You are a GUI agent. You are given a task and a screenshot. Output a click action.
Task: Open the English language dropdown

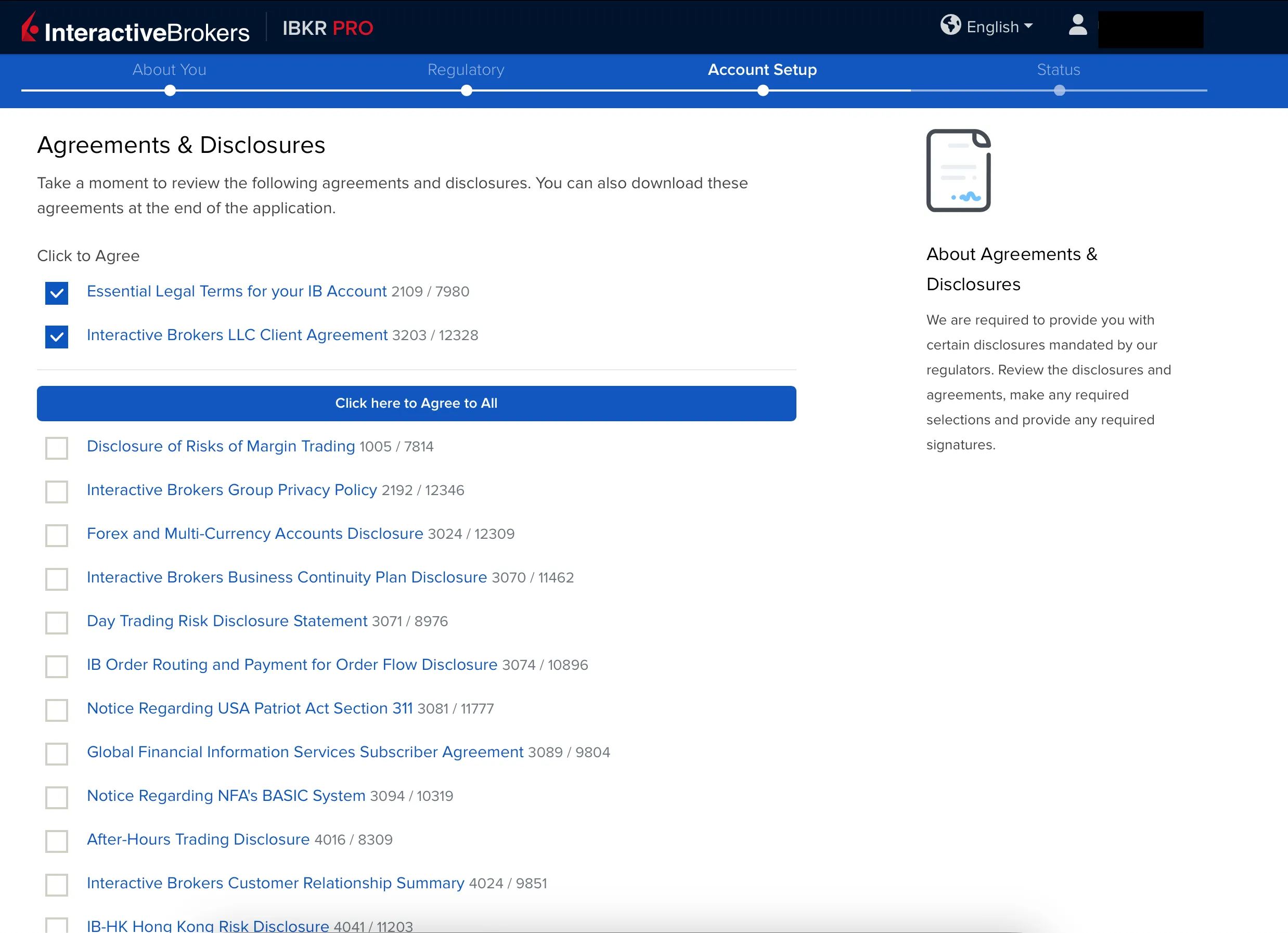[x=999, y=27]
